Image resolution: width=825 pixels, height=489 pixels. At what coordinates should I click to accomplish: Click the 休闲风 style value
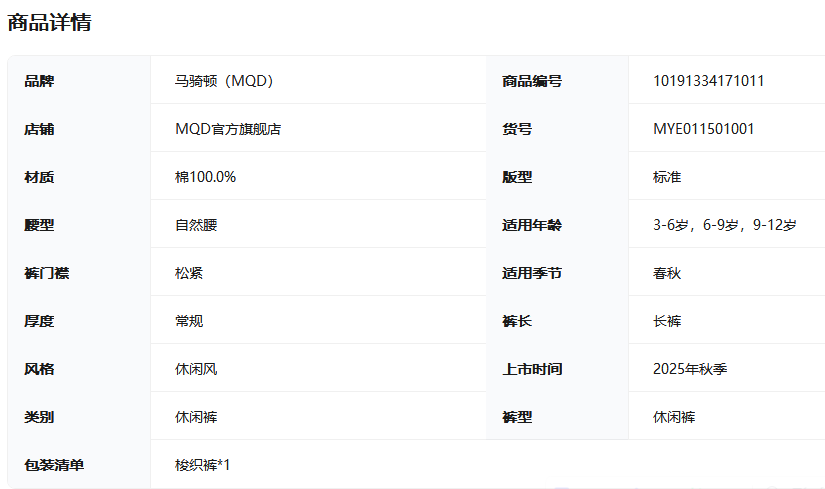(x=196, y=369)
